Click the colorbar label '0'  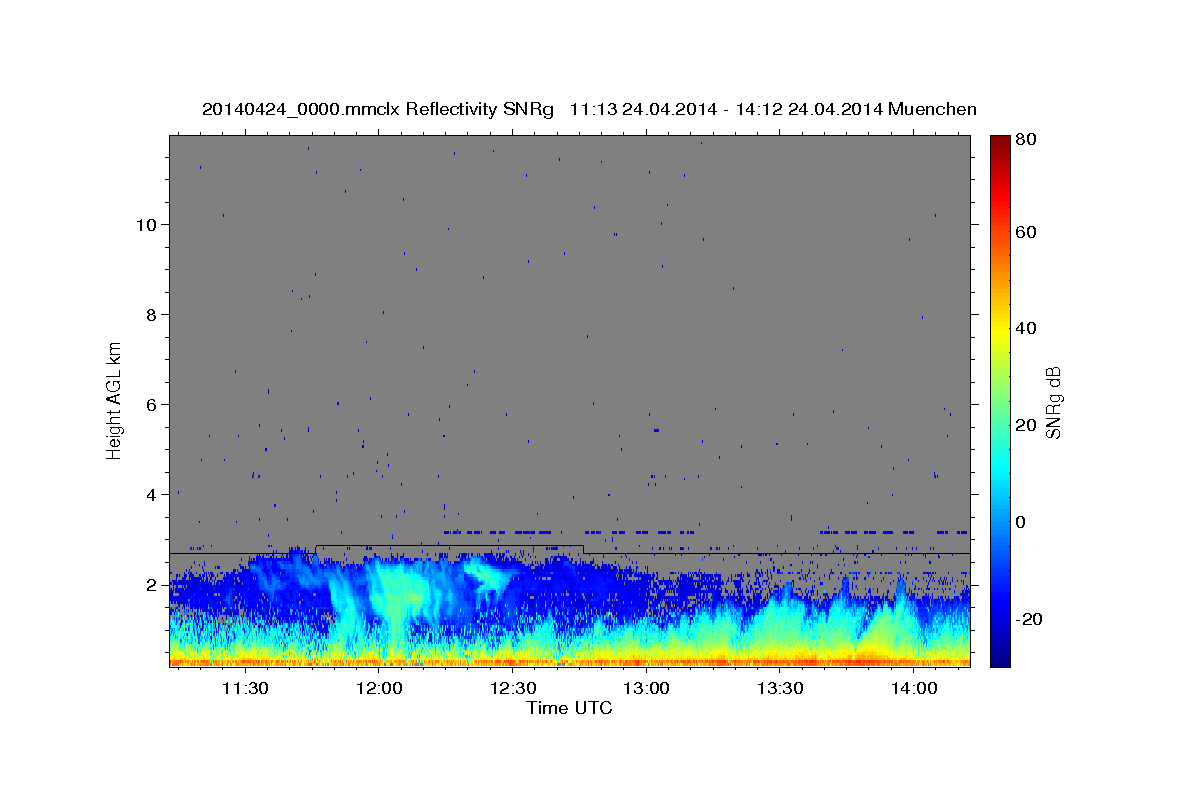click(x=1020, y=522)
